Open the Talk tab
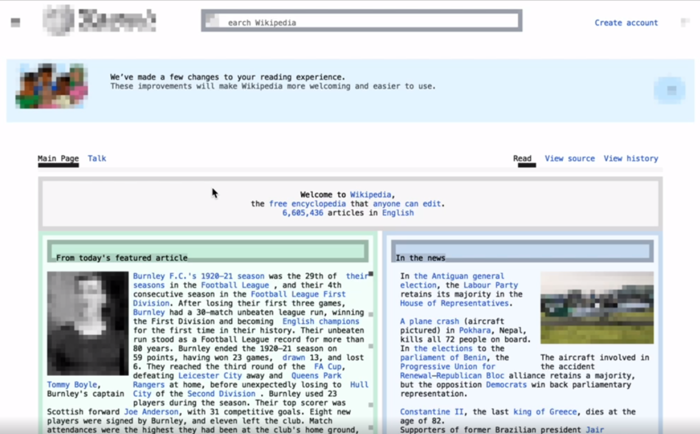This screenshot has width=700, height=434. [x=97, y=159]
